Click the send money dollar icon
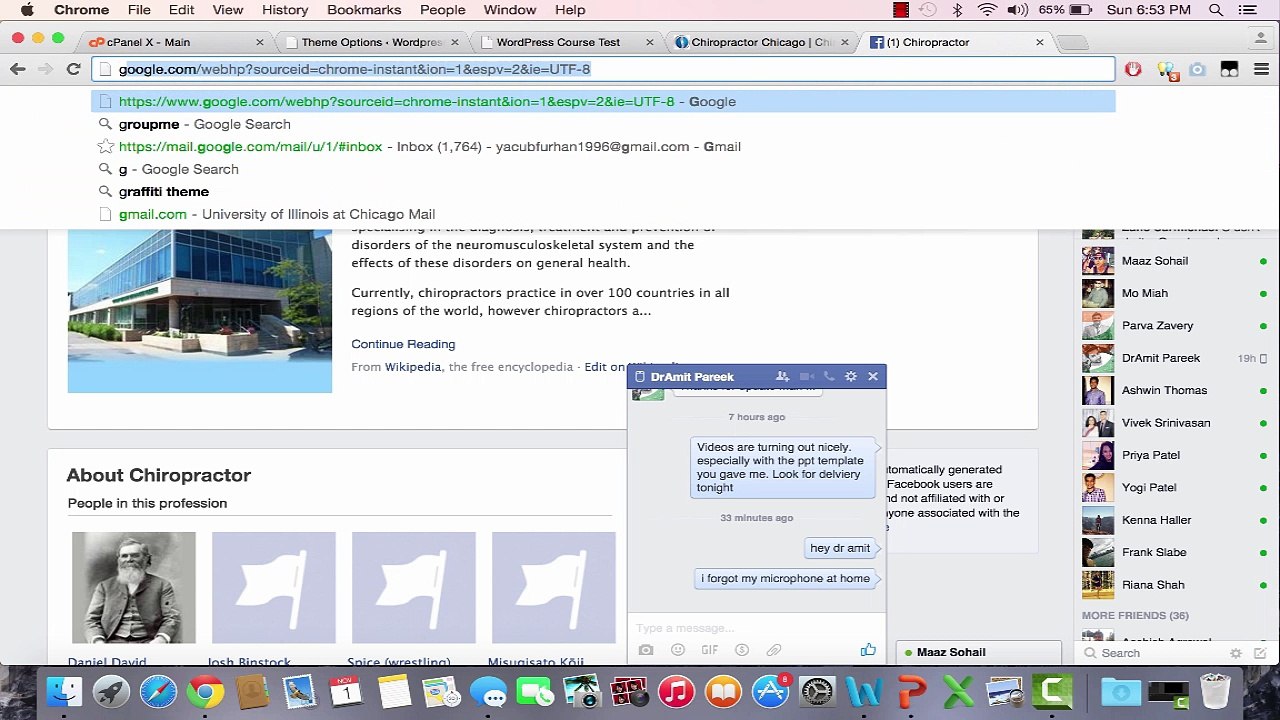1280x720 pixels. (742, 650)
